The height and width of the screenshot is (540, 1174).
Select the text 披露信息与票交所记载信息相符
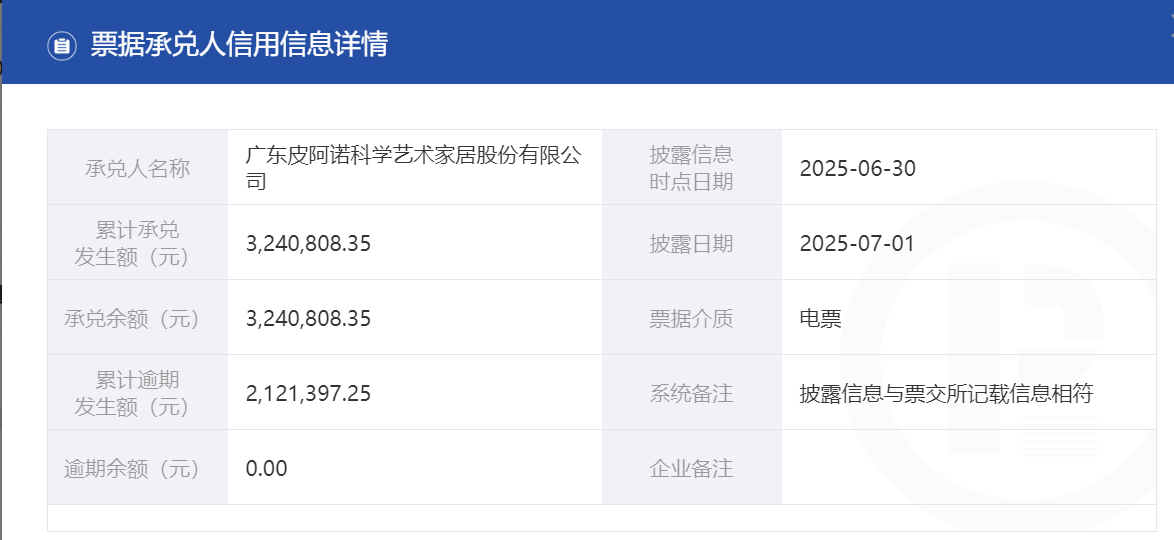[x=946, y=394]
